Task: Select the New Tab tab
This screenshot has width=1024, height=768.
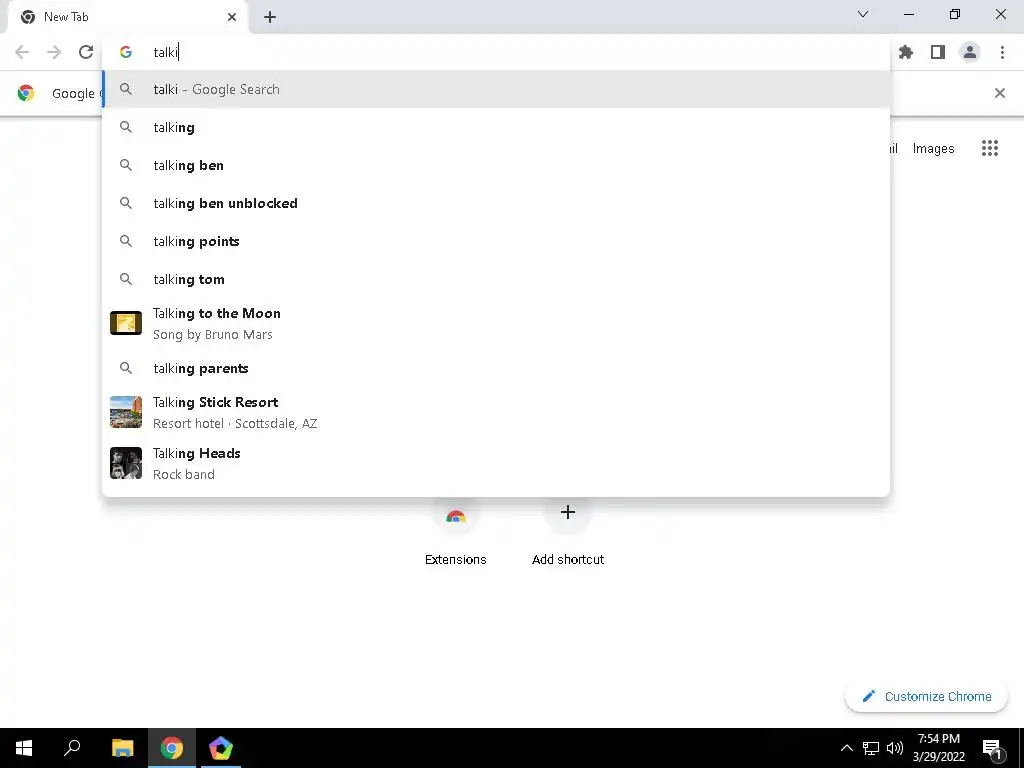Action: (127, 17)
